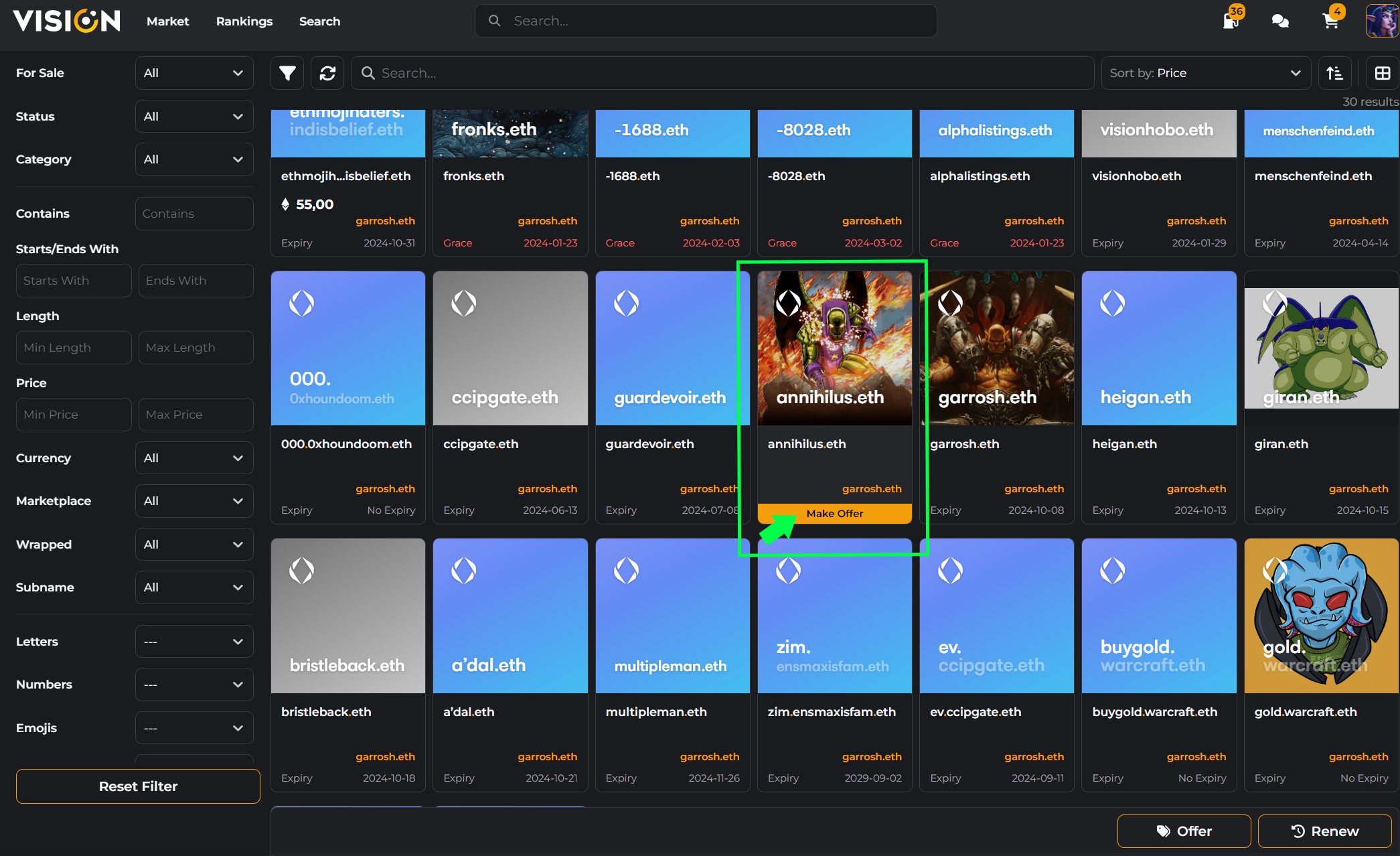Viewport: 1400px width, 856px height.
Task: Focus the Min Length input field
Action: [74, 348]
